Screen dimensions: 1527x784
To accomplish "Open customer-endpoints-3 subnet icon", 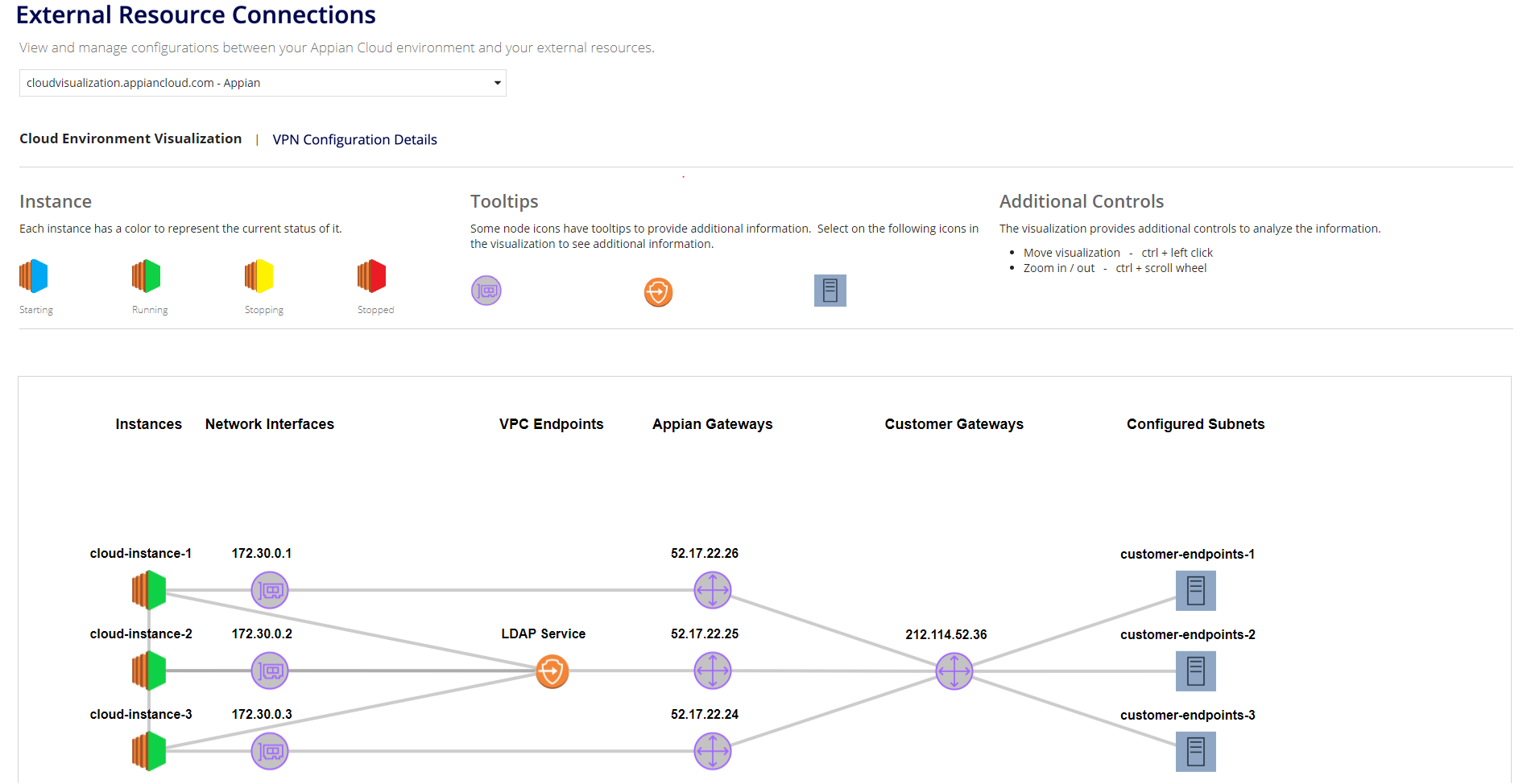I will pyautogui.click(x=1196, y=752).
